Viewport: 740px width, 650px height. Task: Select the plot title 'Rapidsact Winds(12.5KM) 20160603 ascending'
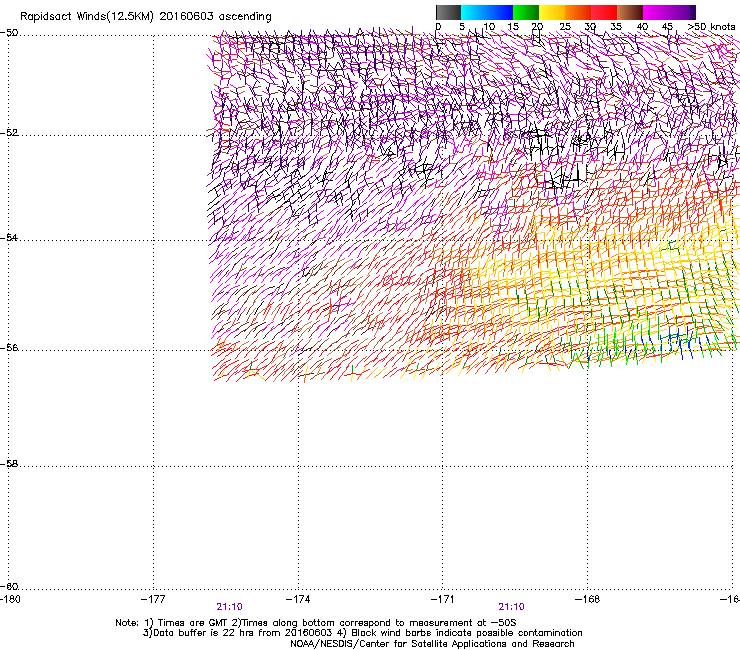point(146,17)
